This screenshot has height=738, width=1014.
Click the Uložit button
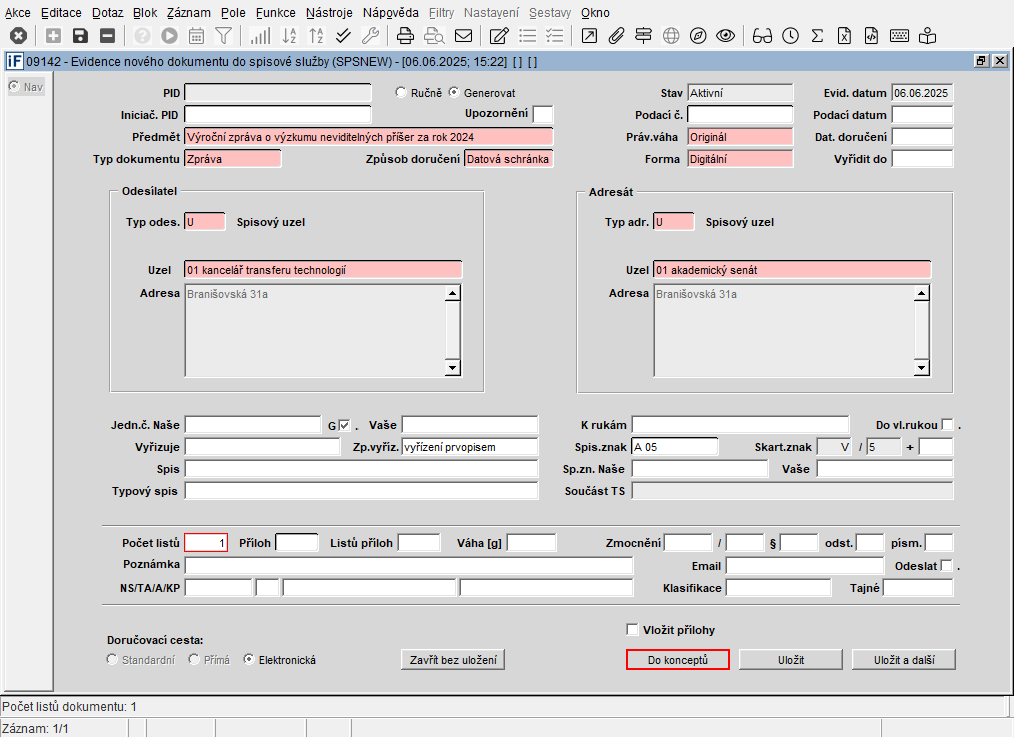click(791, 660)
